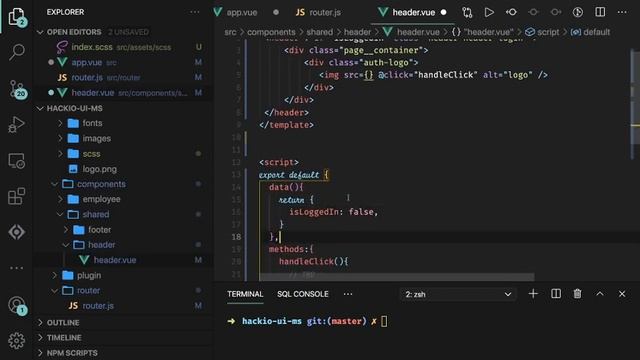Collapse the HACKIO-UI-MS project section
This screenshot has width=640, height=360.
coord(40,108)
